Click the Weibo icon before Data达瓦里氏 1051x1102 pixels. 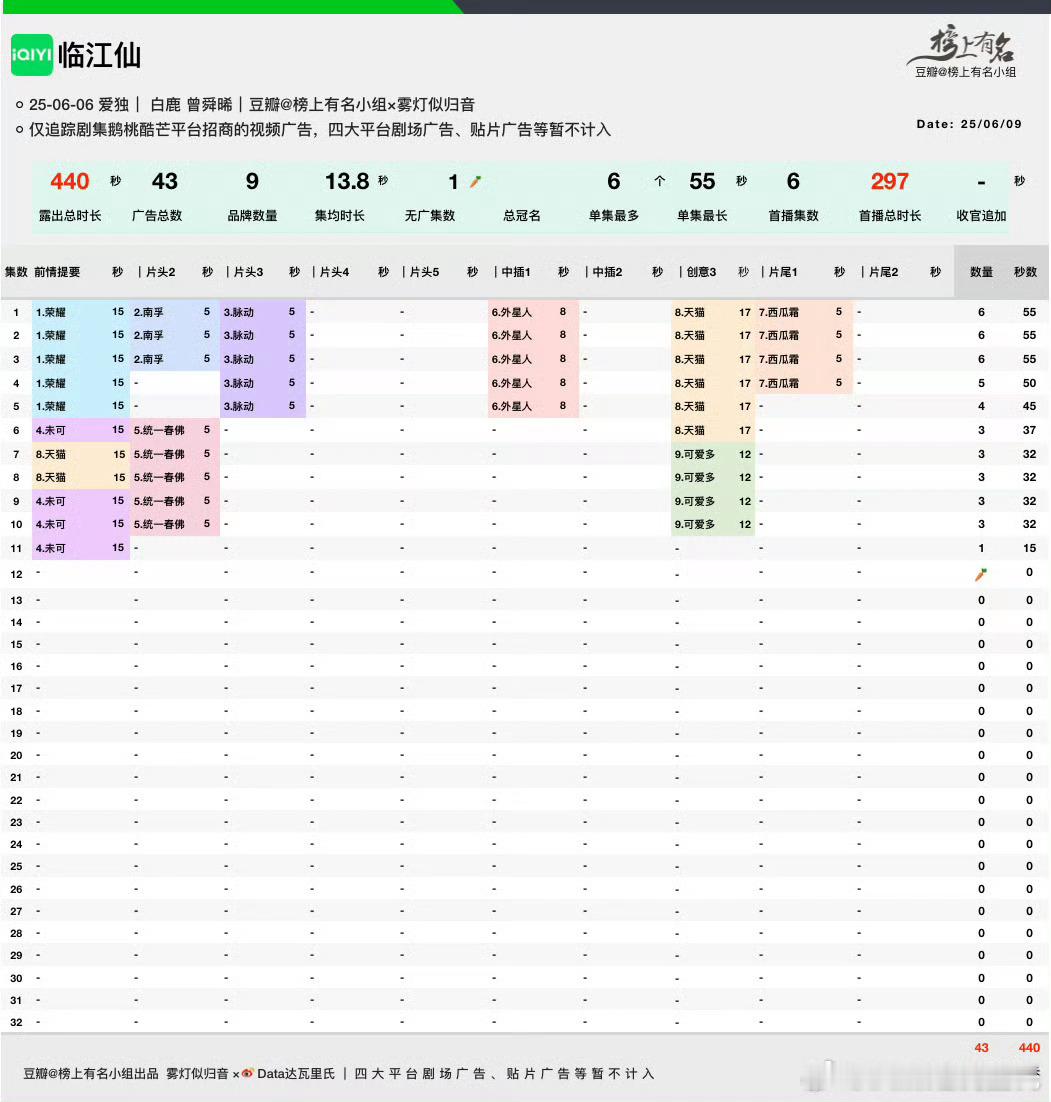pyautogui.click(x=247, y=1073)
